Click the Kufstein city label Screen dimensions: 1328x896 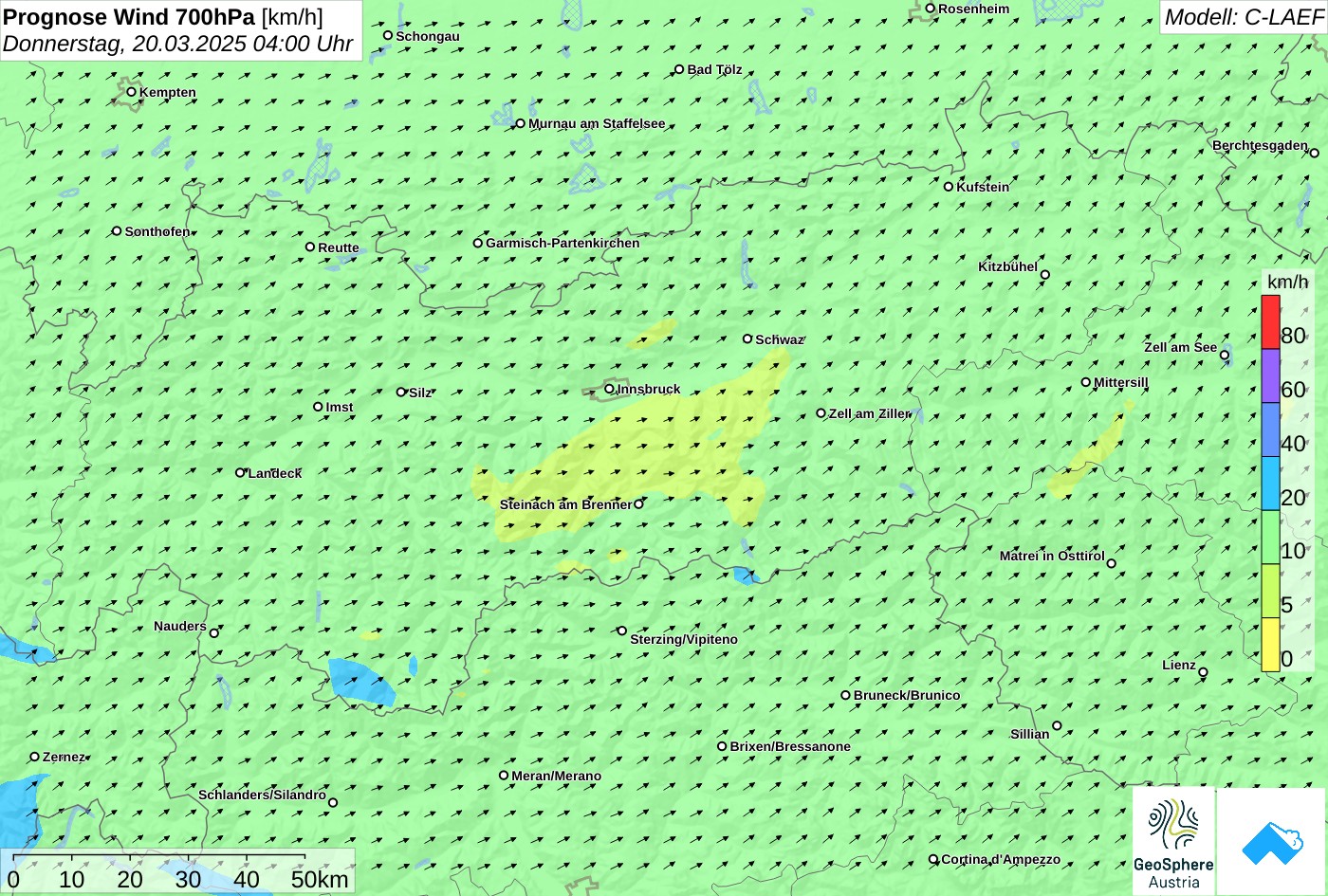pyautogui.click(x=983, y=187)
